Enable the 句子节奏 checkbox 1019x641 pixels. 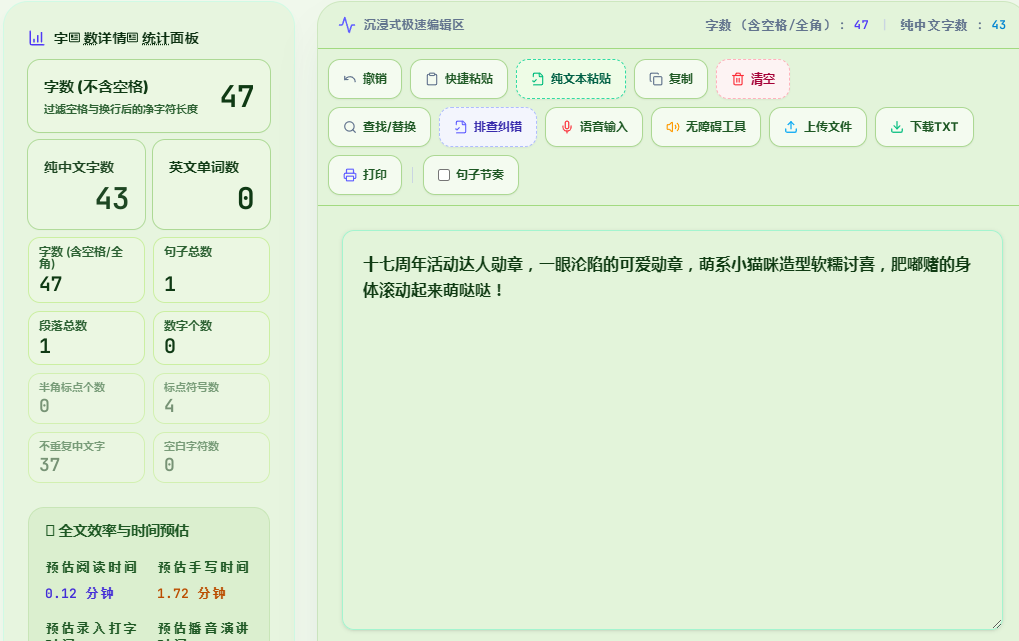point(444,176)
